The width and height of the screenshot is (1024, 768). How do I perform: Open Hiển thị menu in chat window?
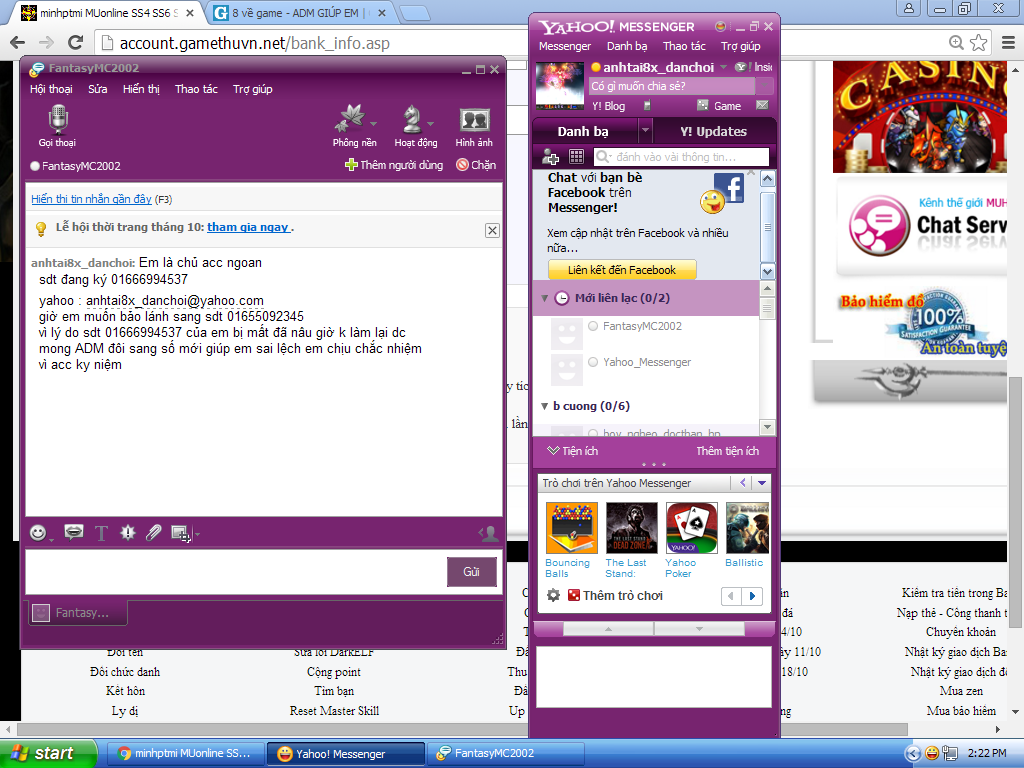pyautogui.click(x=141, y=89)
